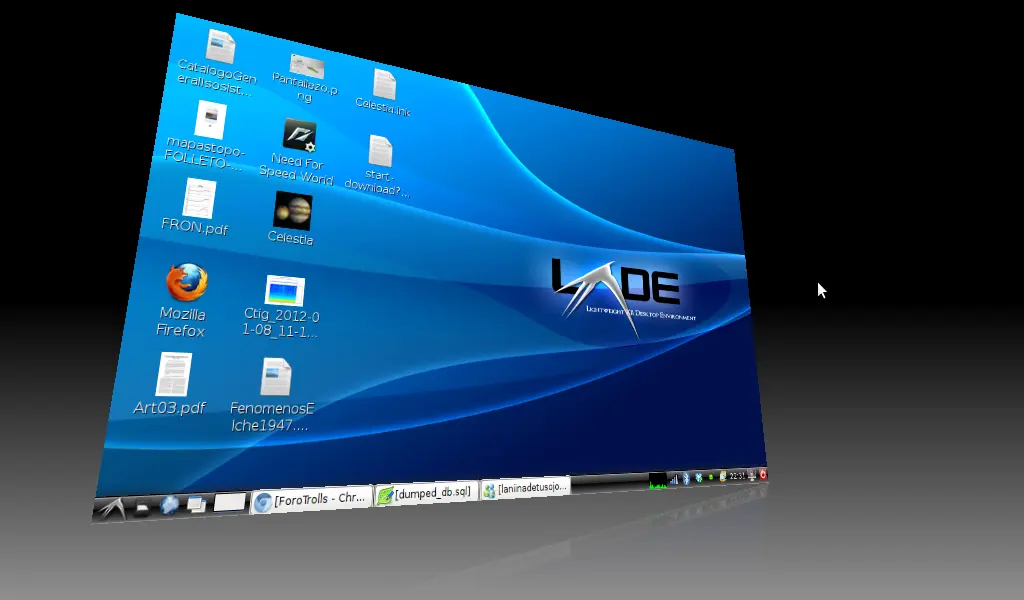Open the FRON.pdf file
The height and width of the screenshot is (600, 1024).
(199, 198)
